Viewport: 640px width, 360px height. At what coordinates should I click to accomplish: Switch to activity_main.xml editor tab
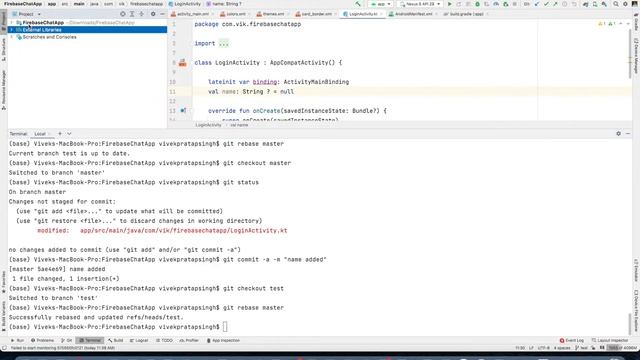pyautogui.click(x=192, y=14)
